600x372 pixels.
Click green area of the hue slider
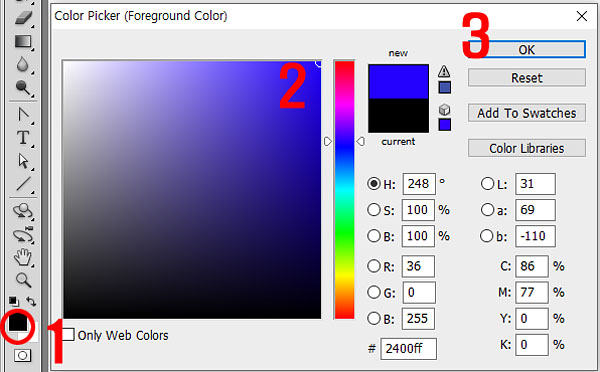[344, 233]
